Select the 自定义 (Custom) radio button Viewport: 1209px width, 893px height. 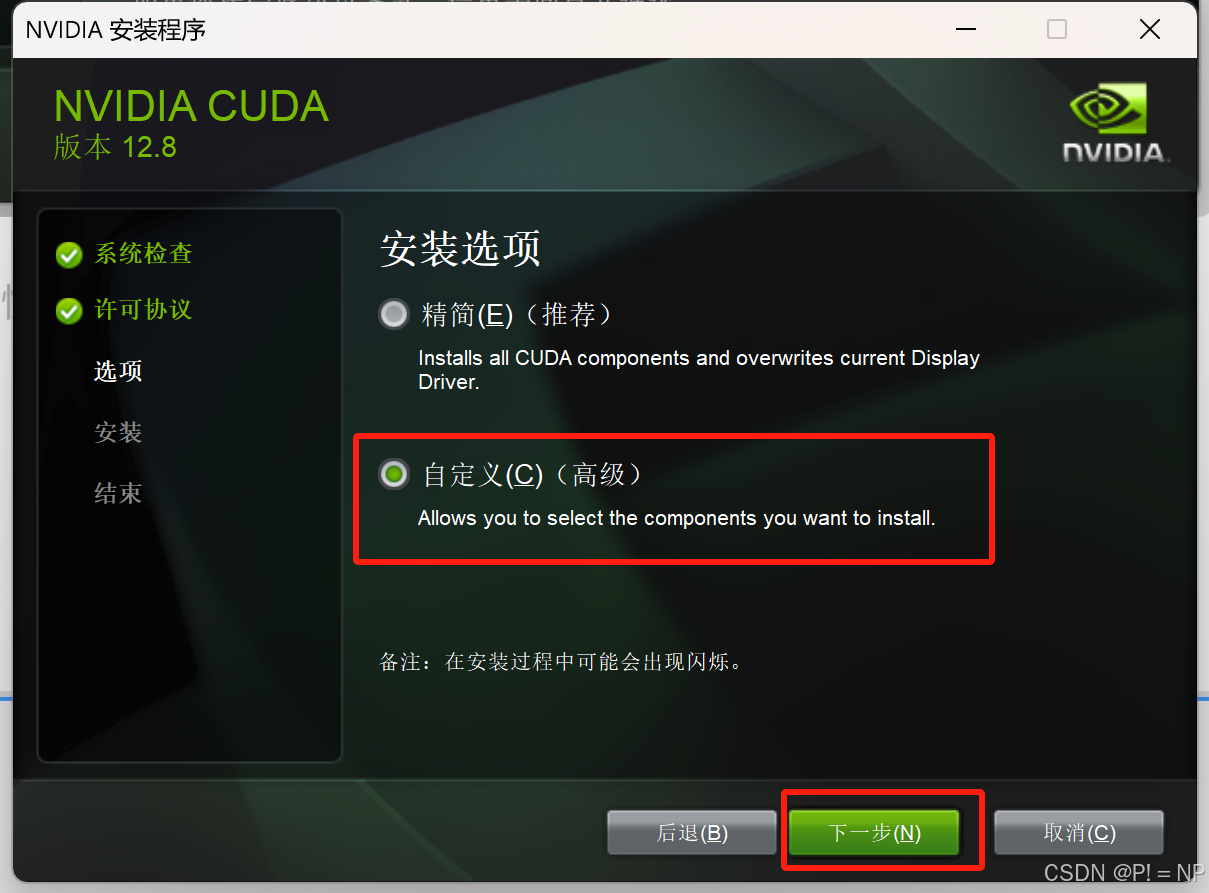point(394,474)
